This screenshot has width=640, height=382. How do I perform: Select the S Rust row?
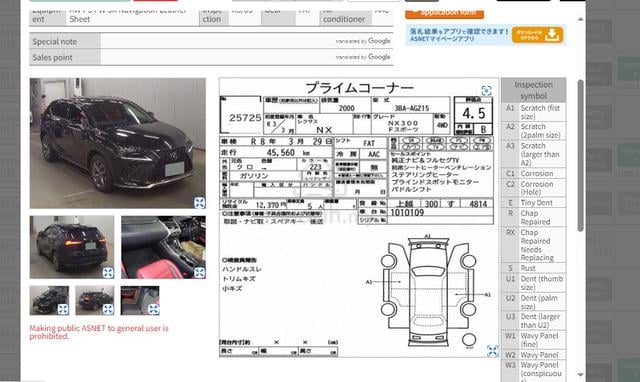(x=533, y=268)
